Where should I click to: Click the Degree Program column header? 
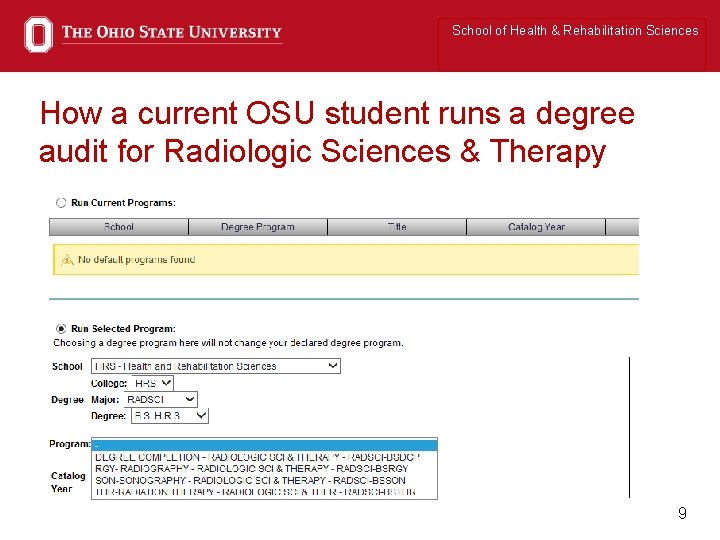[x=258, y=227]
